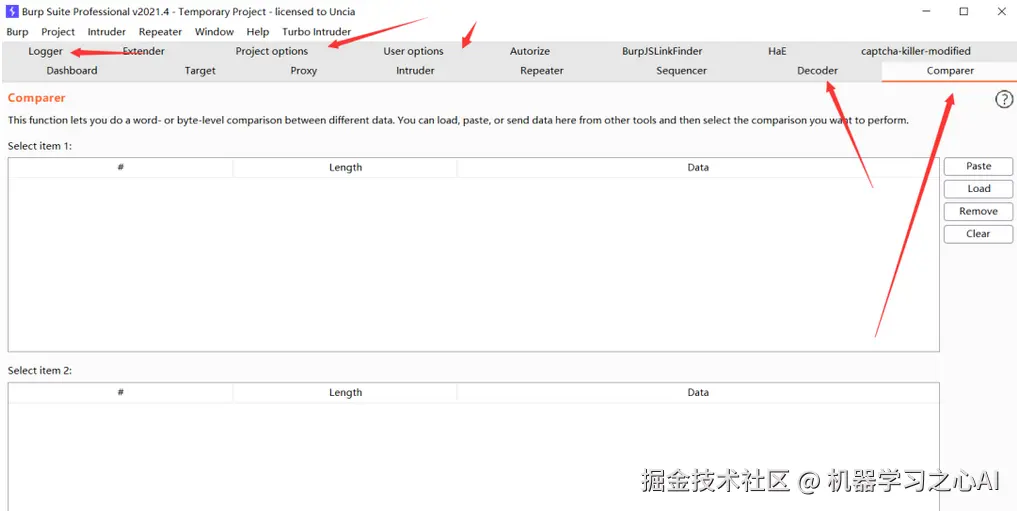Switch to the Decoder tab
The height and width of the screenshot is (511, 1017).
tap(817, 71)
